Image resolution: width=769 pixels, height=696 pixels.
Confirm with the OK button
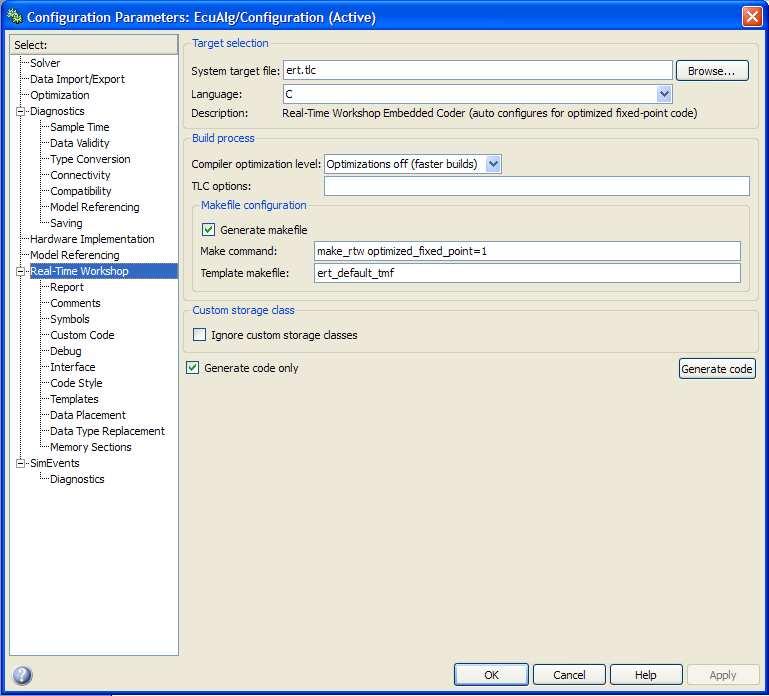tap(491, 675)
